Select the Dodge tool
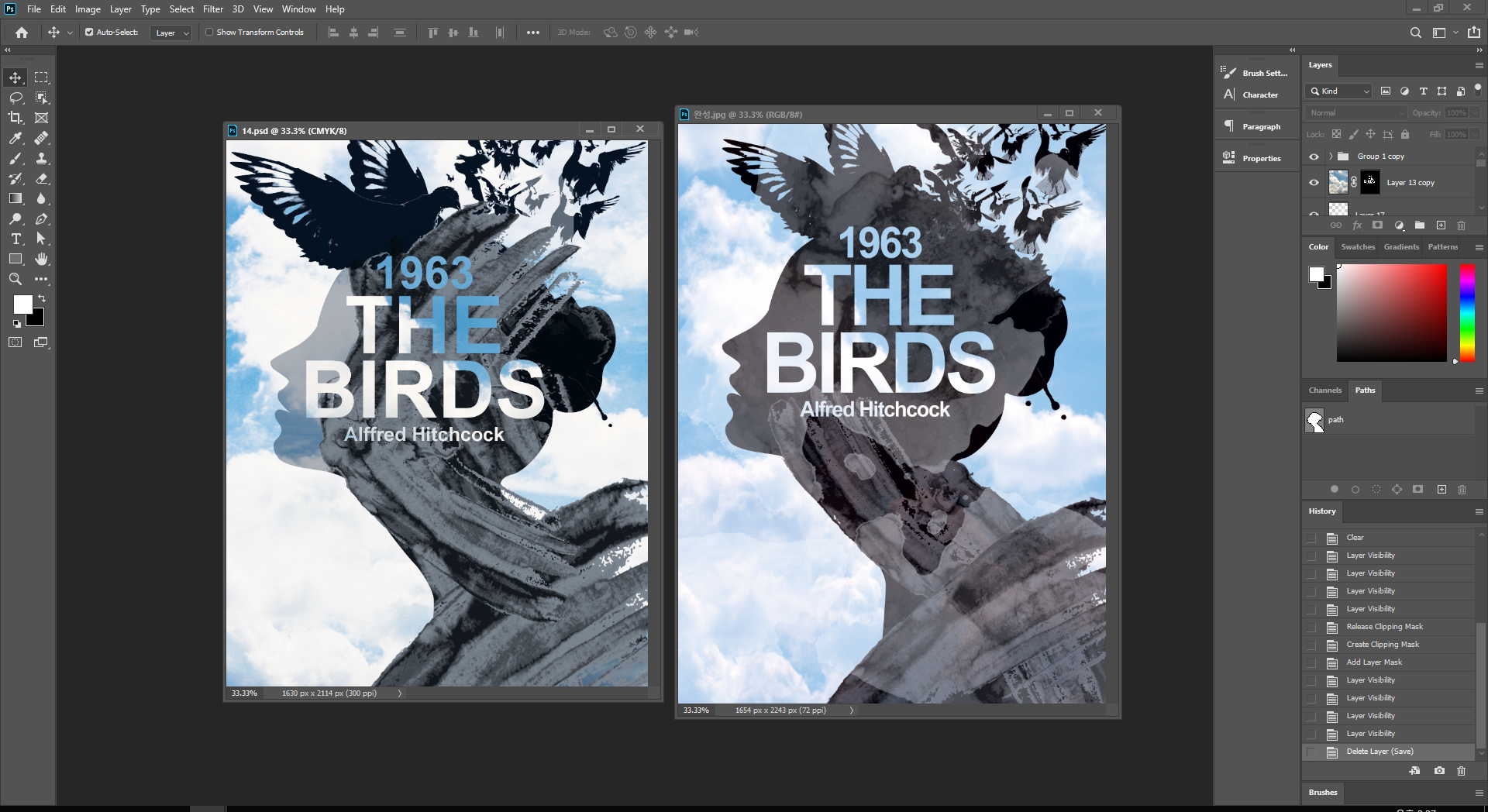Screen dimensions: 1488x812 pyautogui.click(x=15, y=218)
